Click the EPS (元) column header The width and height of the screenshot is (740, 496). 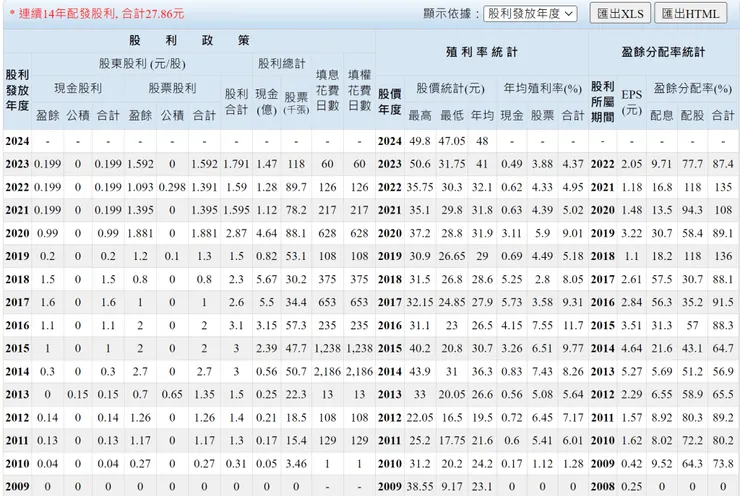(631, 101)
